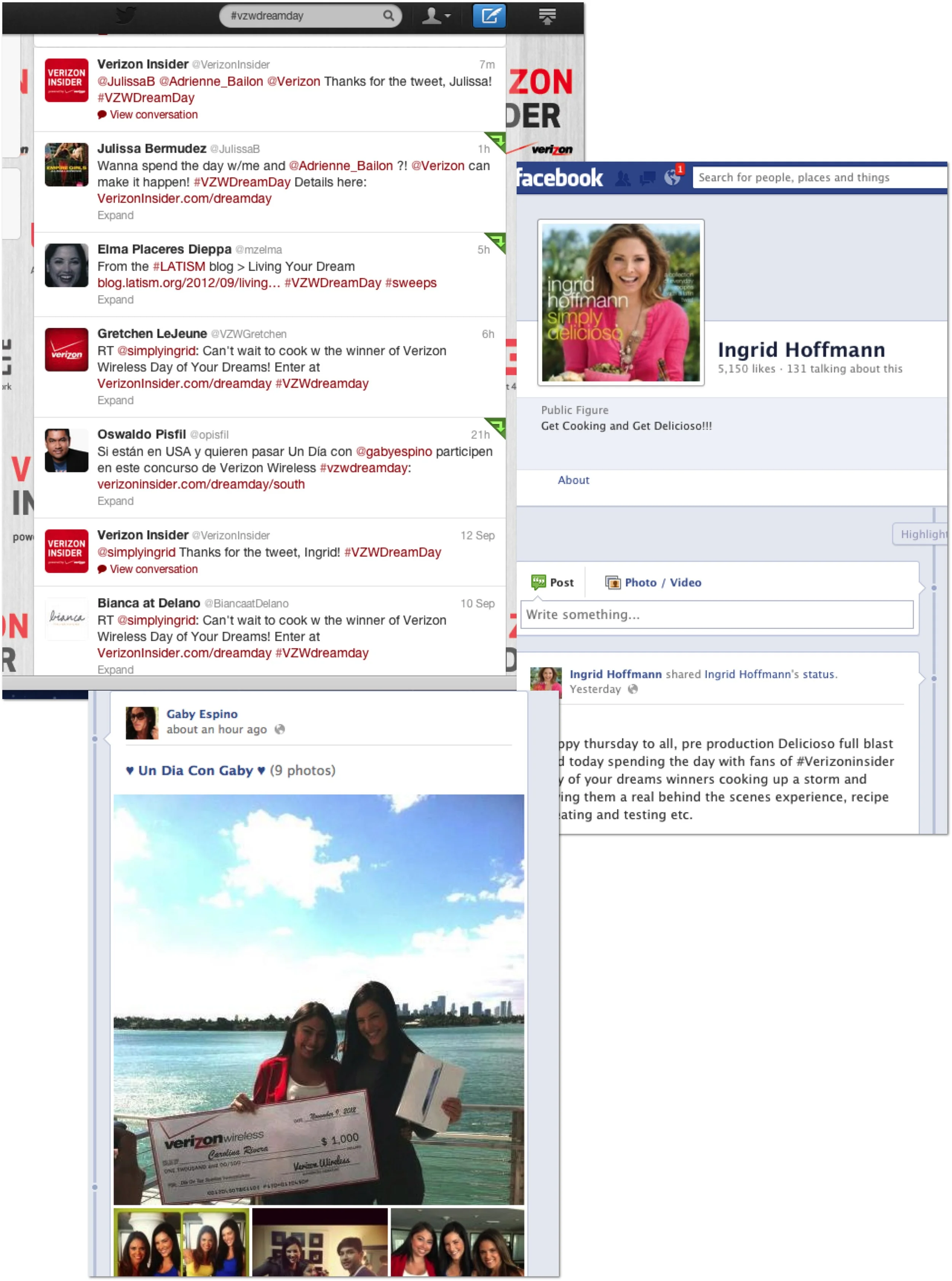Open the Highlights dropdown on timeline
Image resolution: width=952 pixels, height=1281 pixels.
[920, 533]
